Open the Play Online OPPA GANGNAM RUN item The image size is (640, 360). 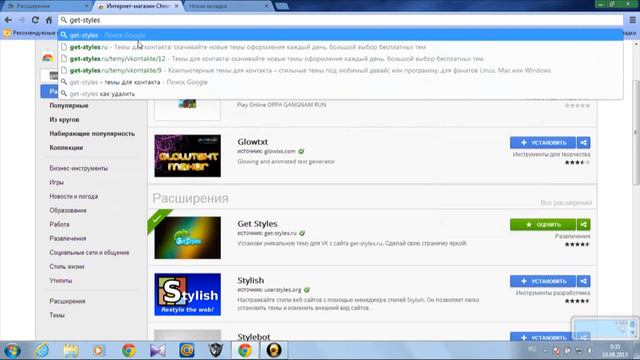(282, 105)
